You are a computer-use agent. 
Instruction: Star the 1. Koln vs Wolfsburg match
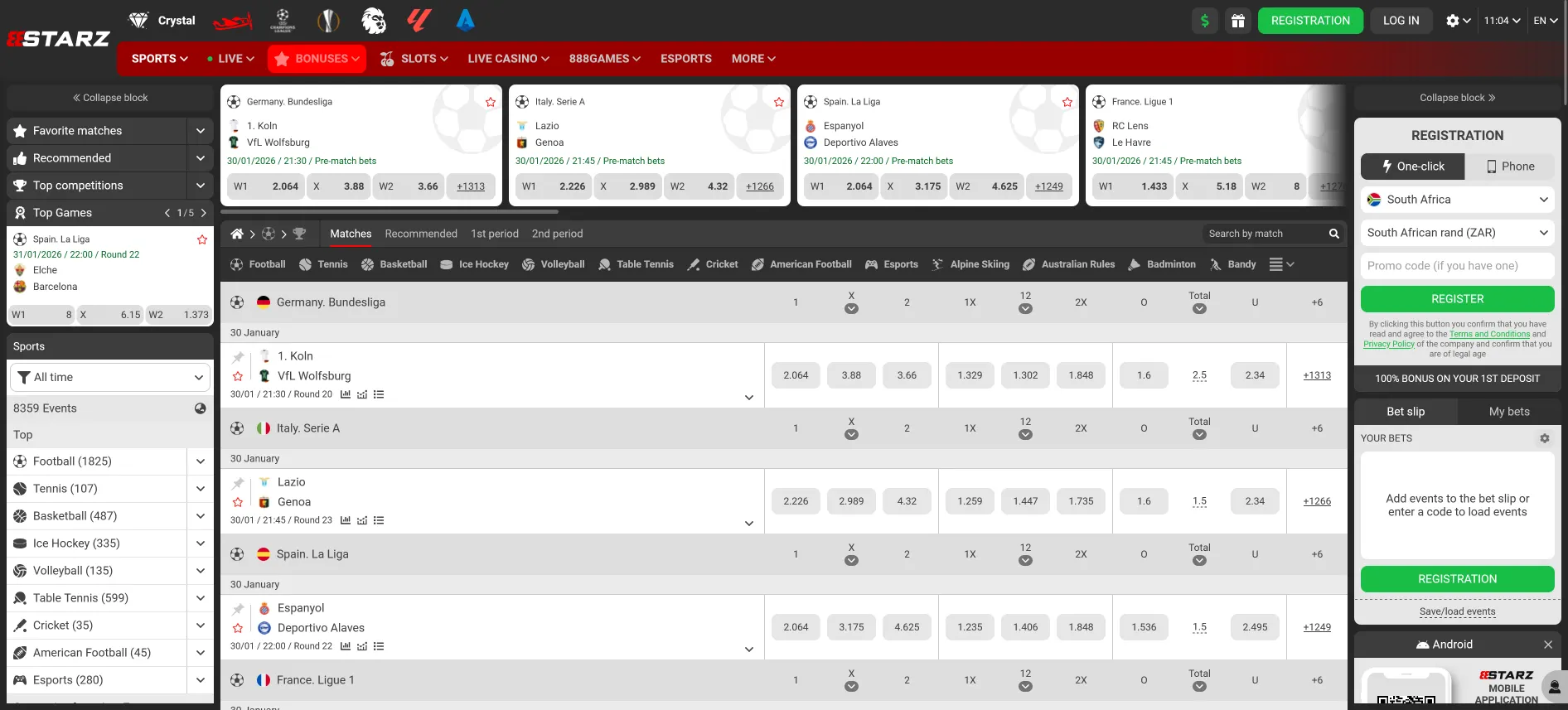click(x=238, y=376)
